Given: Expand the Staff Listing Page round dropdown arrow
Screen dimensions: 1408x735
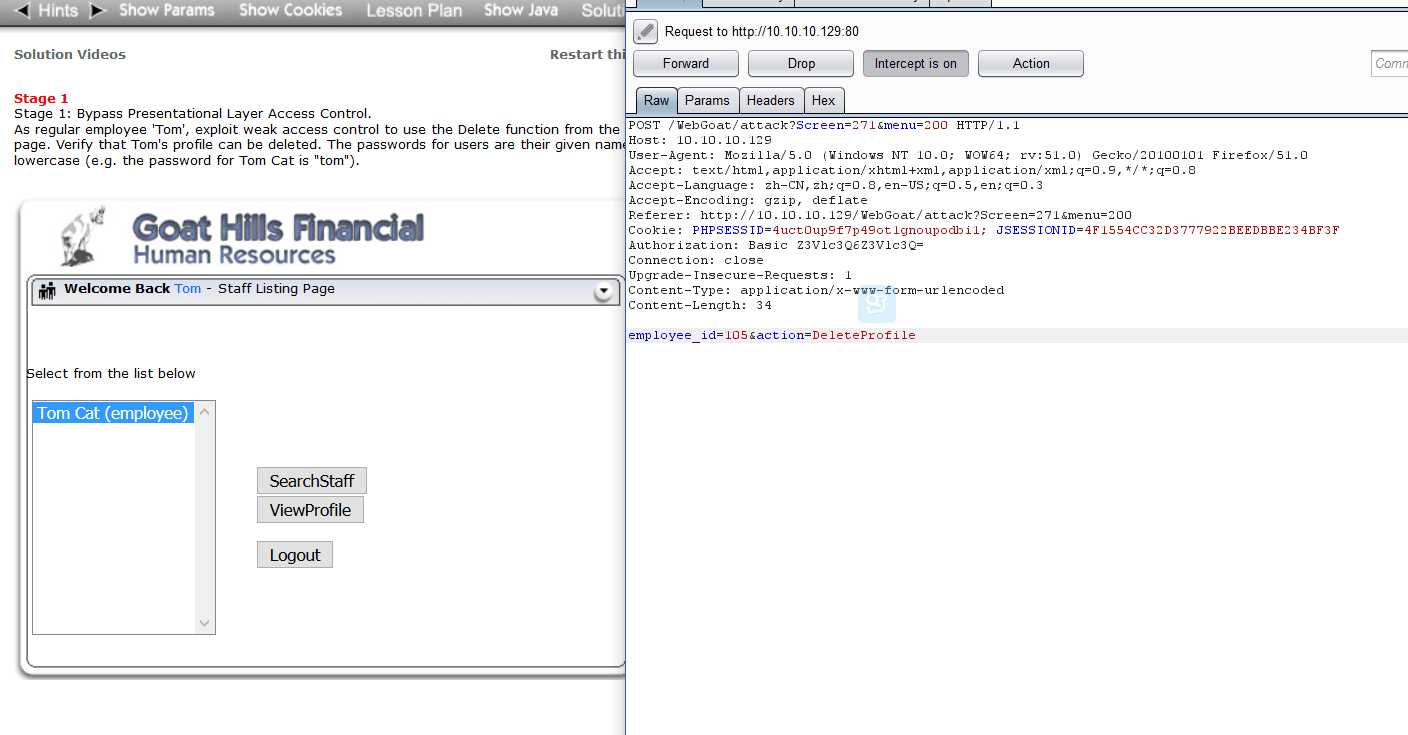Looking at the screenshot, I should click(603, 292).
